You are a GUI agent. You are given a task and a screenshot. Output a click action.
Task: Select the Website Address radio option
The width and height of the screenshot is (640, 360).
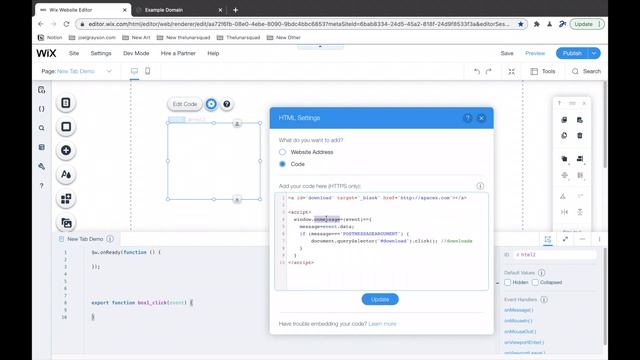tap(282, 152)
